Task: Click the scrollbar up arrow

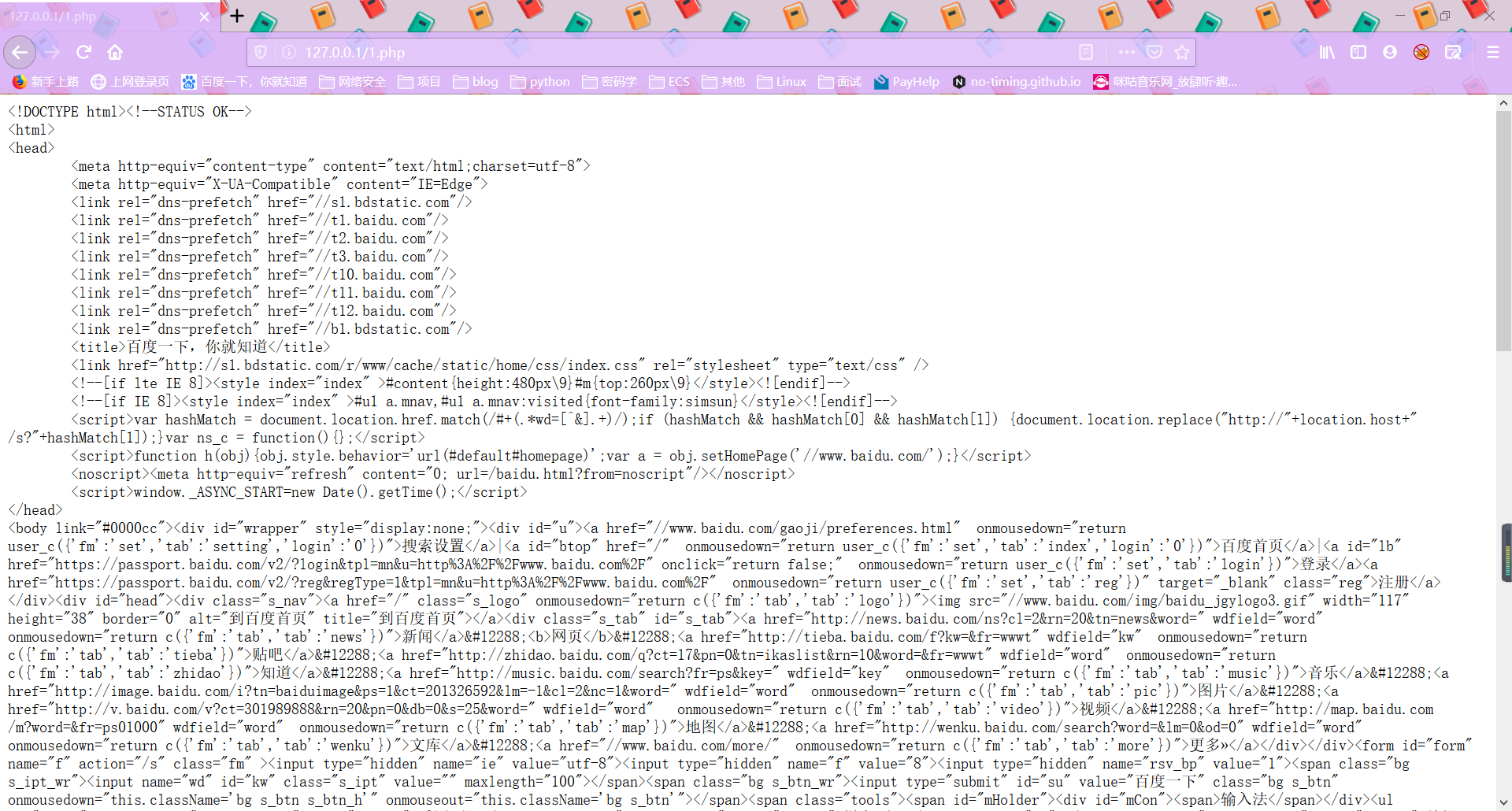Action: tap(1503, 102)
